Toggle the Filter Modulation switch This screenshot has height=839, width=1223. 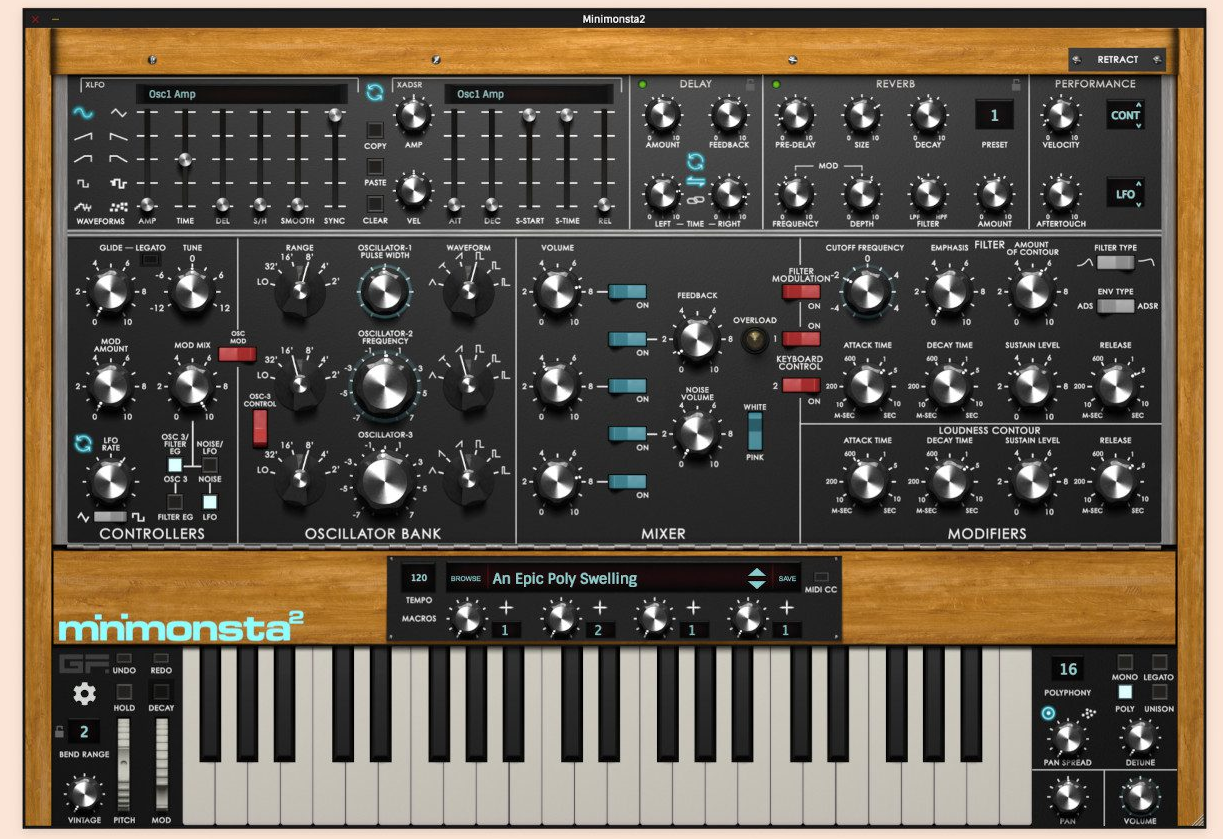pyautogui.click(x=802, y=291)
